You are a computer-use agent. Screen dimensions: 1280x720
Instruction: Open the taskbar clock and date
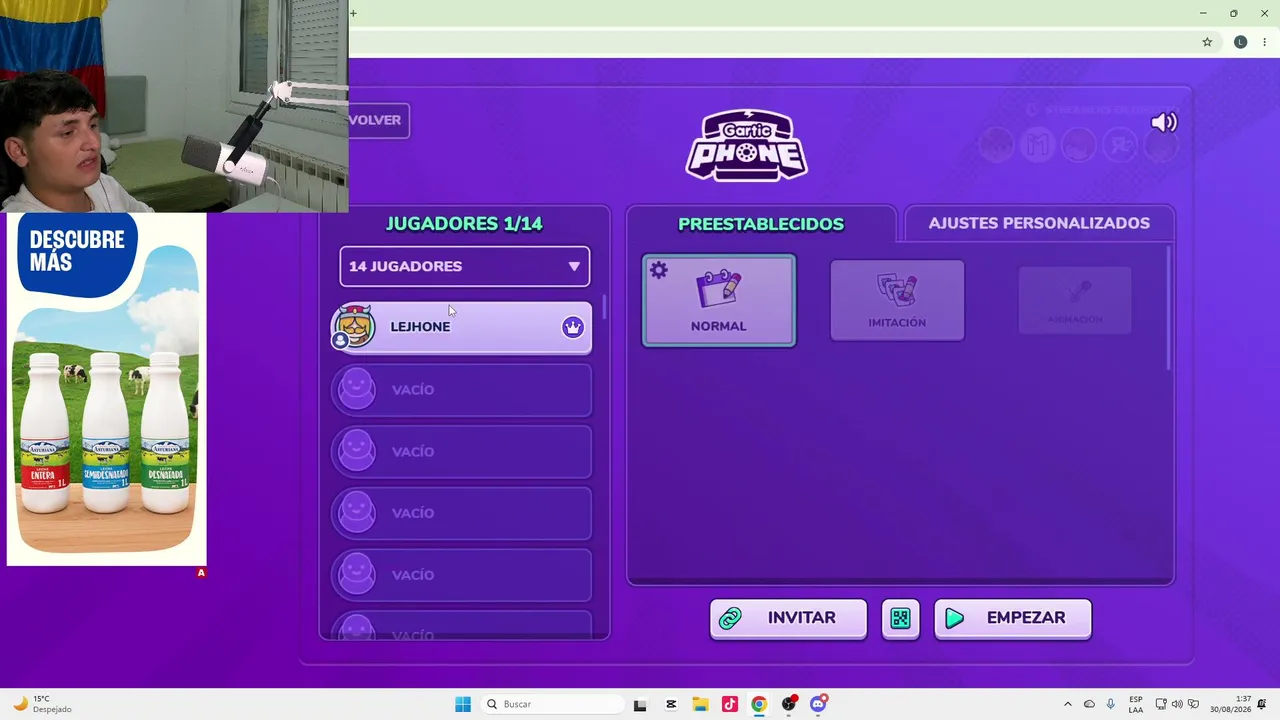(1231, 704)
